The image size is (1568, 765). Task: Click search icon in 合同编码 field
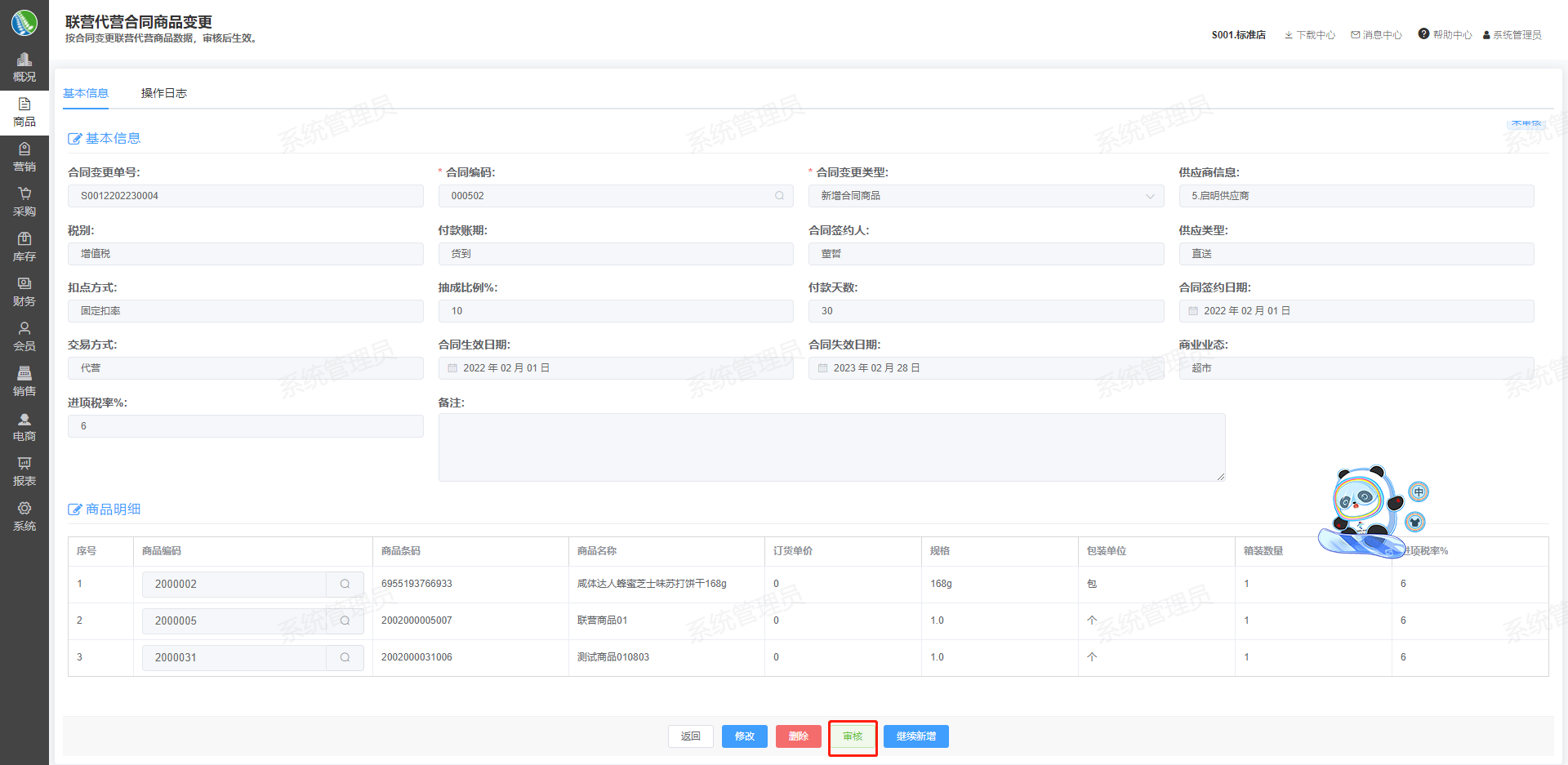[779, 196]
